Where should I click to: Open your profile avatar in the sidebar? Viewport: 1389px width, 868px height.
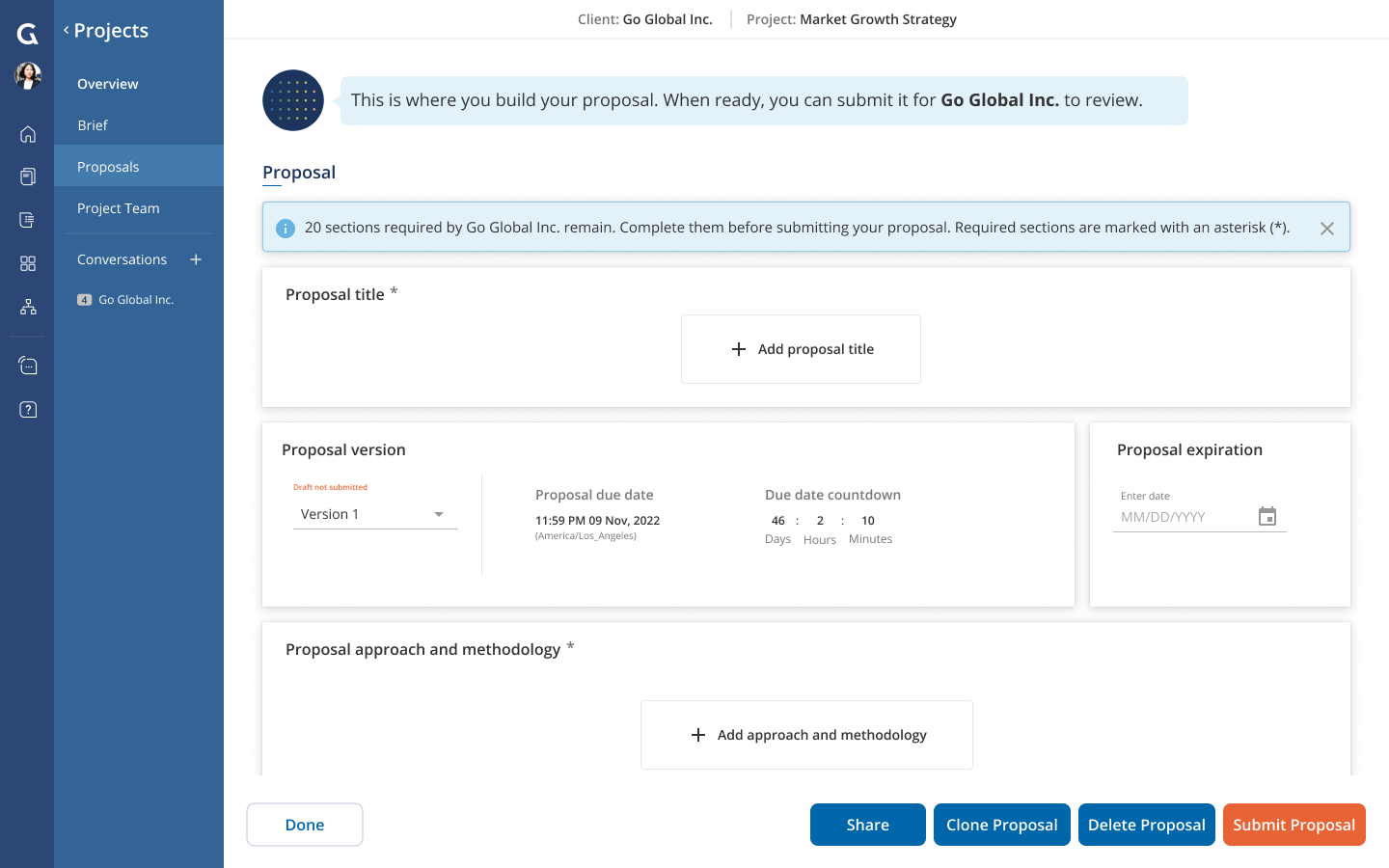[27, 76]
